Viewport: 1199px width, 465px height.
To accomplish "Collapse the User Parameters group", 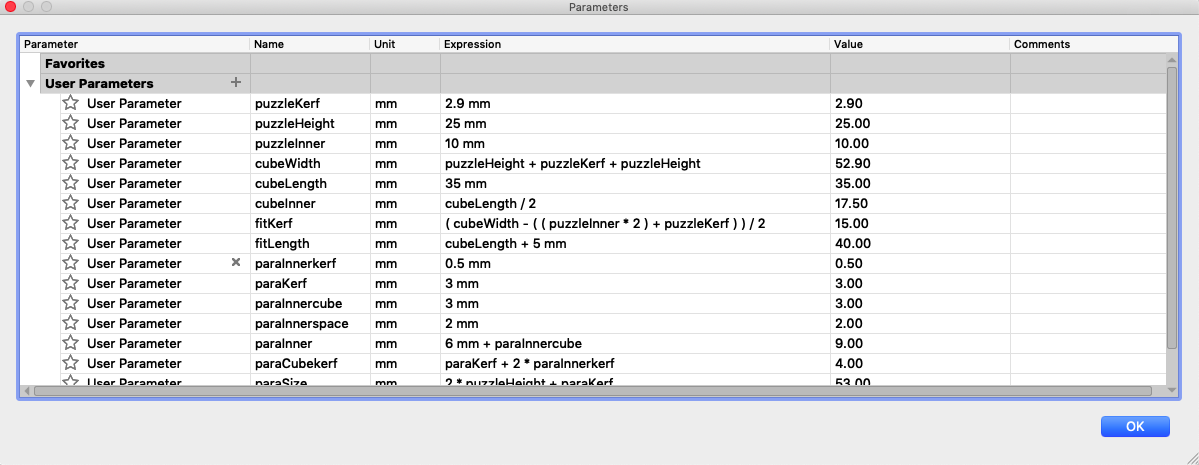I will tap(31, 84).
